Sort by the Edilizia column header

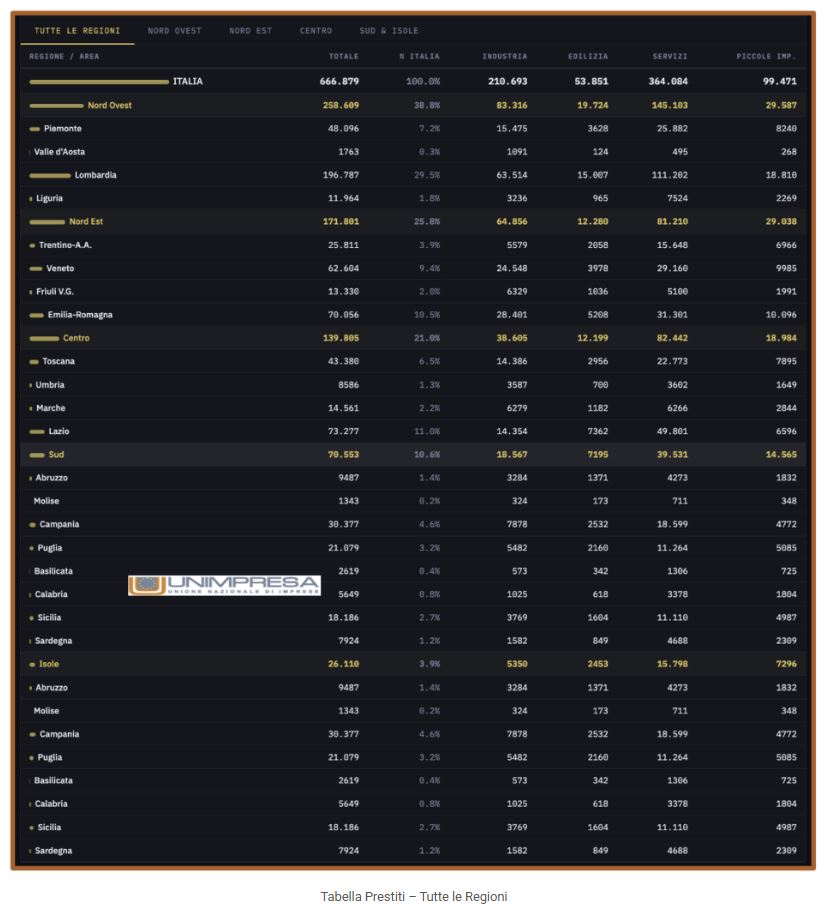click(x=587, y=56)
